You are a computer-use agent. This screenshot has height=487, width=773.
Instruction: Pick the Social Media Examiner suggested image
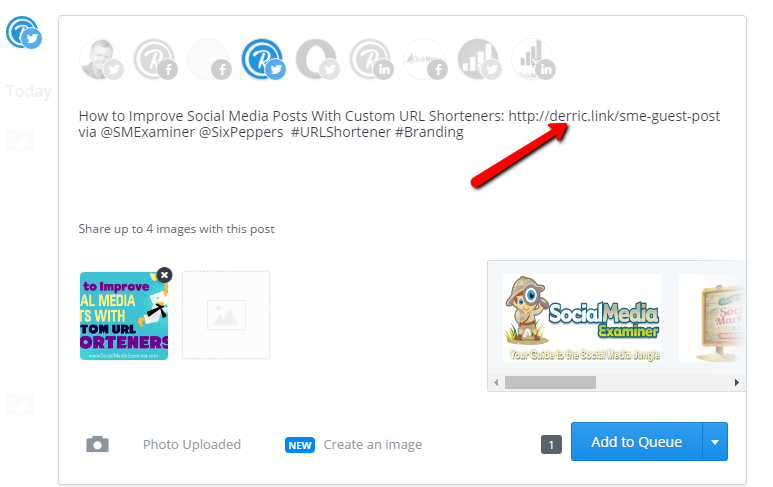point(582,318)
